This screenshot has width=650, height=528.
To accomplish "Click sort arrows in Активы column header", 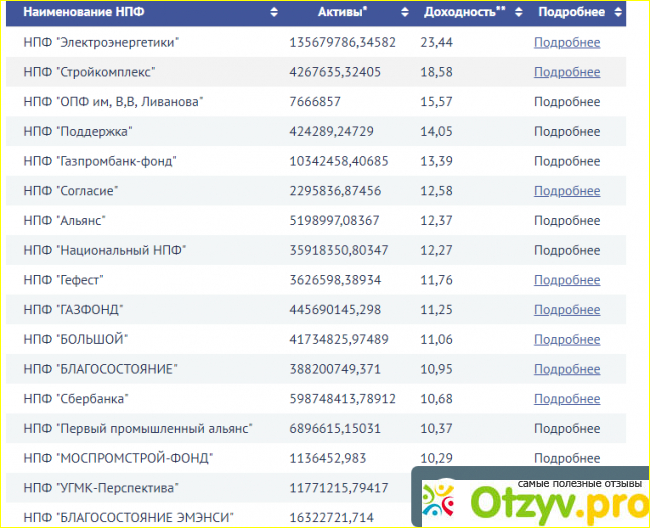I will click(x=404, y=13).
